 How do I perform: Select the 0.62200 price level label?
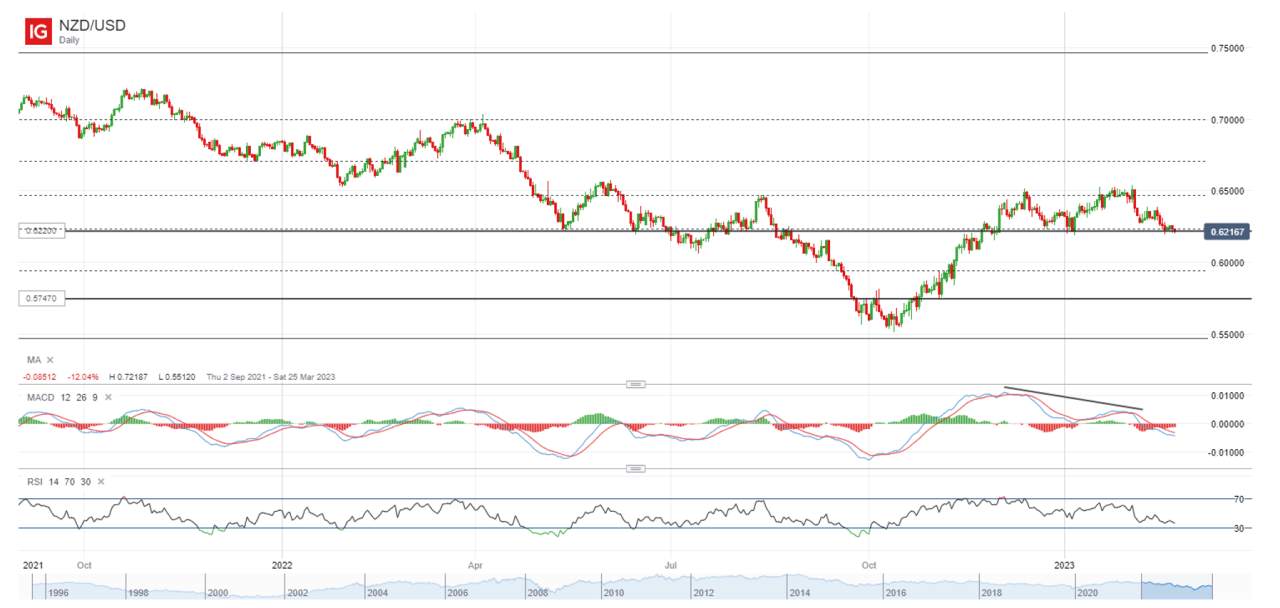point(41,230)
